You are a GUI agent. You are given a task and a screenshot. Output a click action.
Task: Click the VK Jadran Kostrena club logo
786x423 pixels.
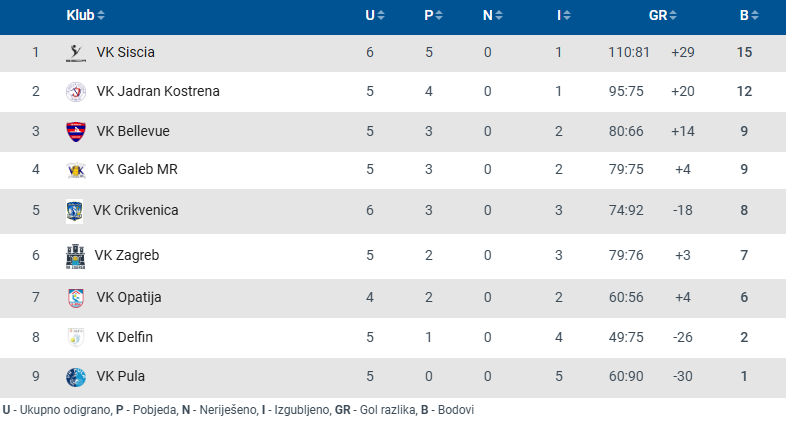[75, 92]
